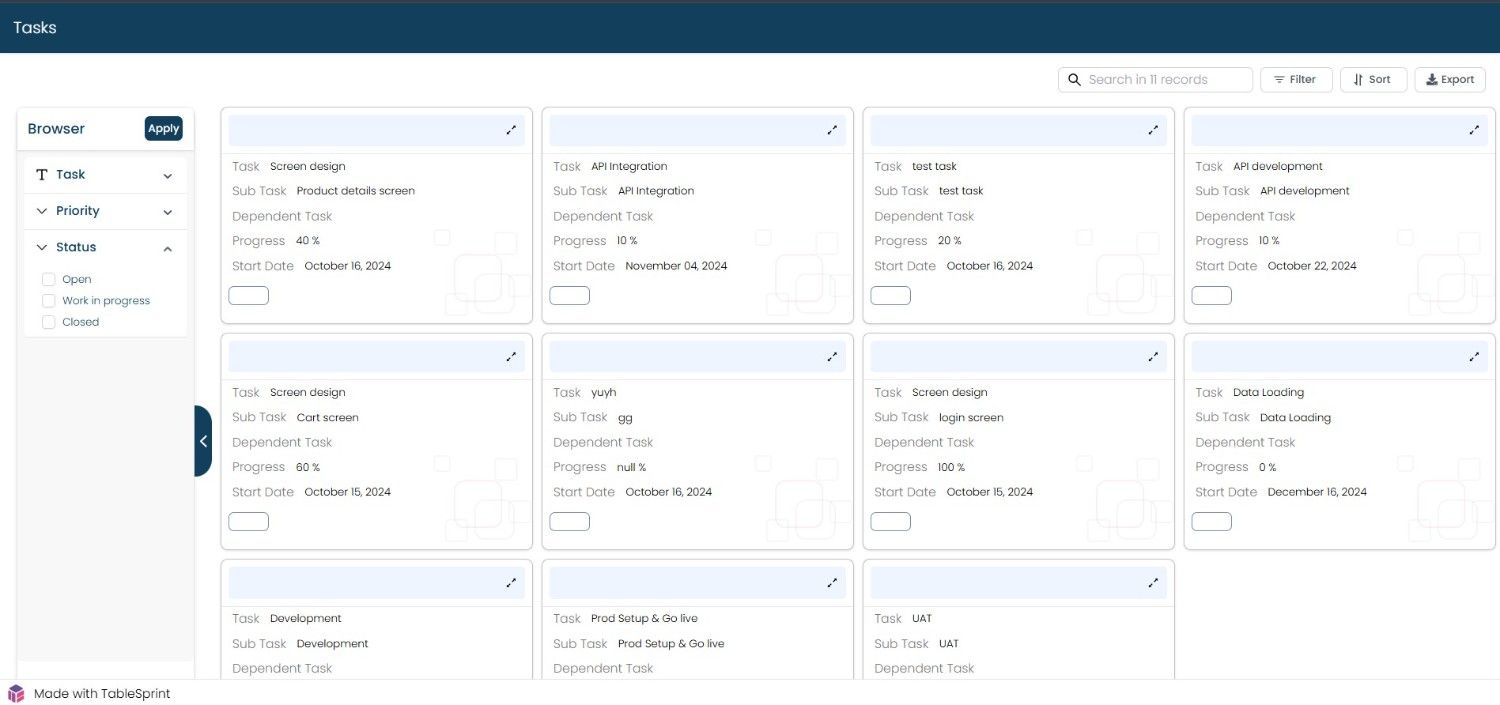Expand the Product details screen card

[511, 130]
